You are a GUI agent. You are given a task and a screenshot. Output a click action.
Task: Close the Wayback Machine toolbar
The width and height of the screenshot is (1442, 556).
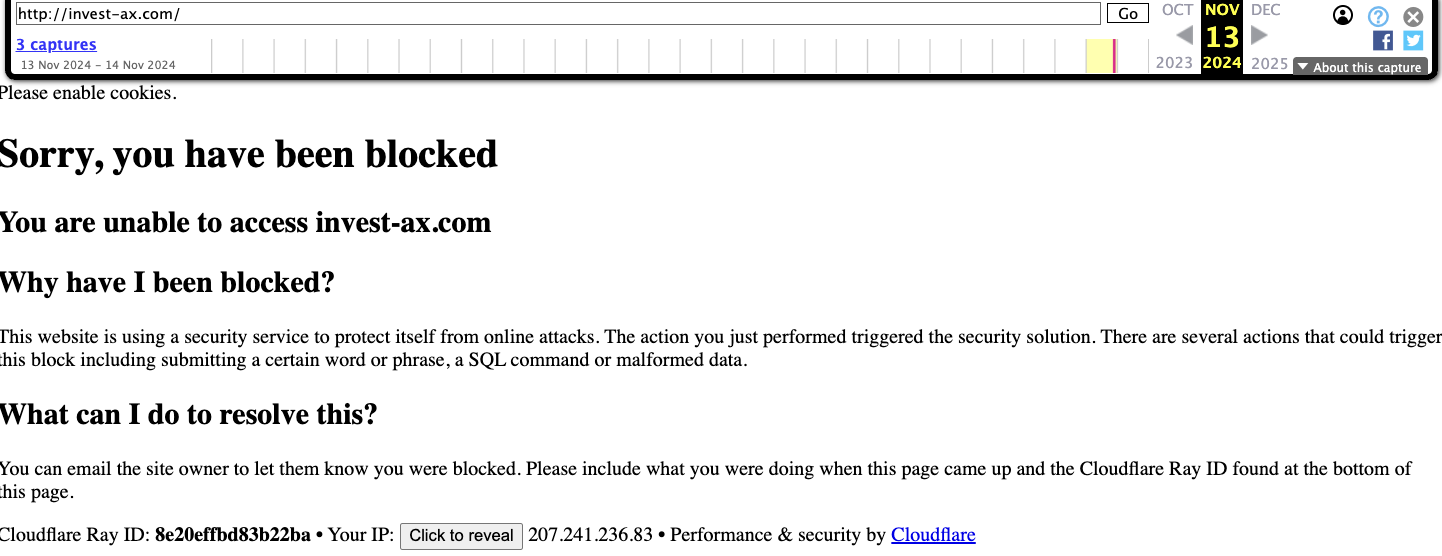[x=1412, y=17]
